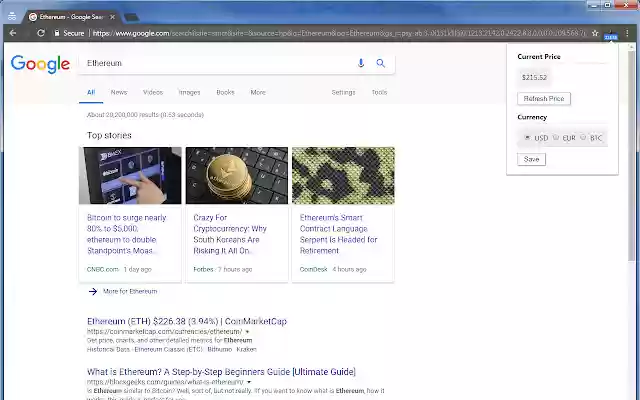Image resolution: width=640 pixels, height=400 pixels.
Task: Select the BTC currency option
Action: tap(583, 138)
